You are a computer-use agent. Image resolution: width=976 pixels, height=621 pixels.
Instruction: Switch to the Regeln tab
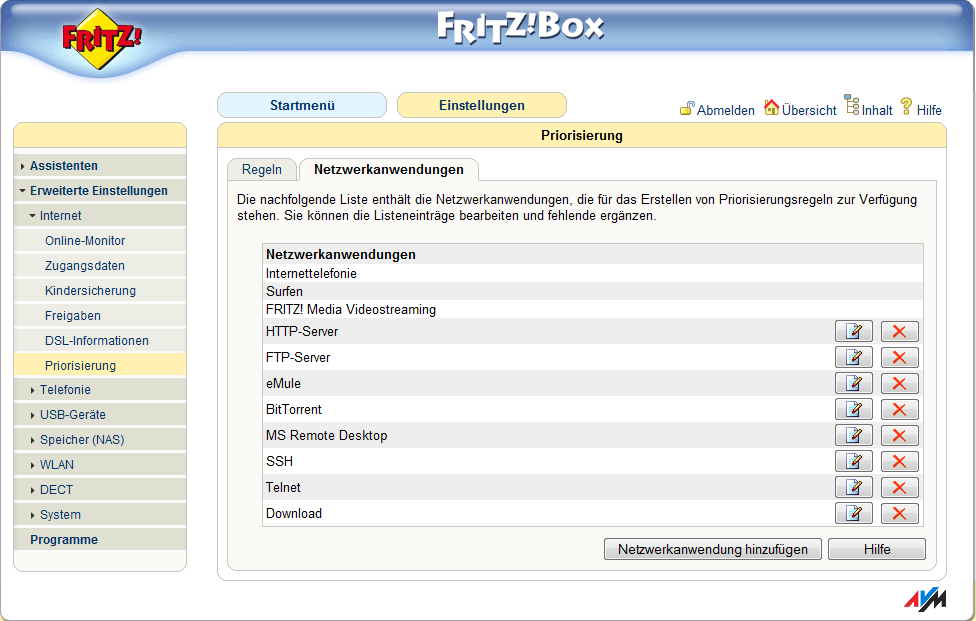pyautogui.click(x=261, y=169)
